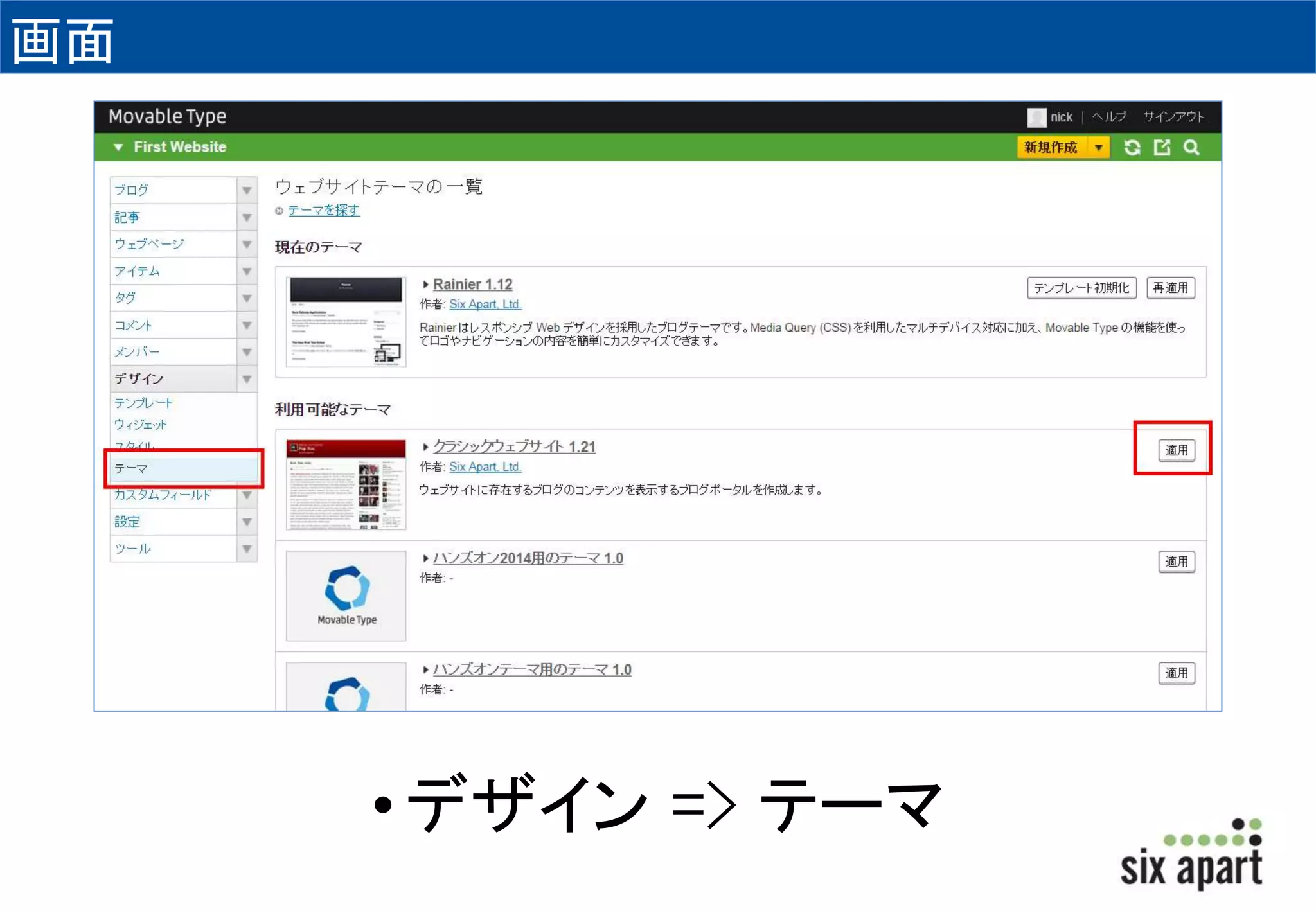Screen dimensions: 1316x911
Task: Expand the ツール menu arrow
Action: (247, 549)
